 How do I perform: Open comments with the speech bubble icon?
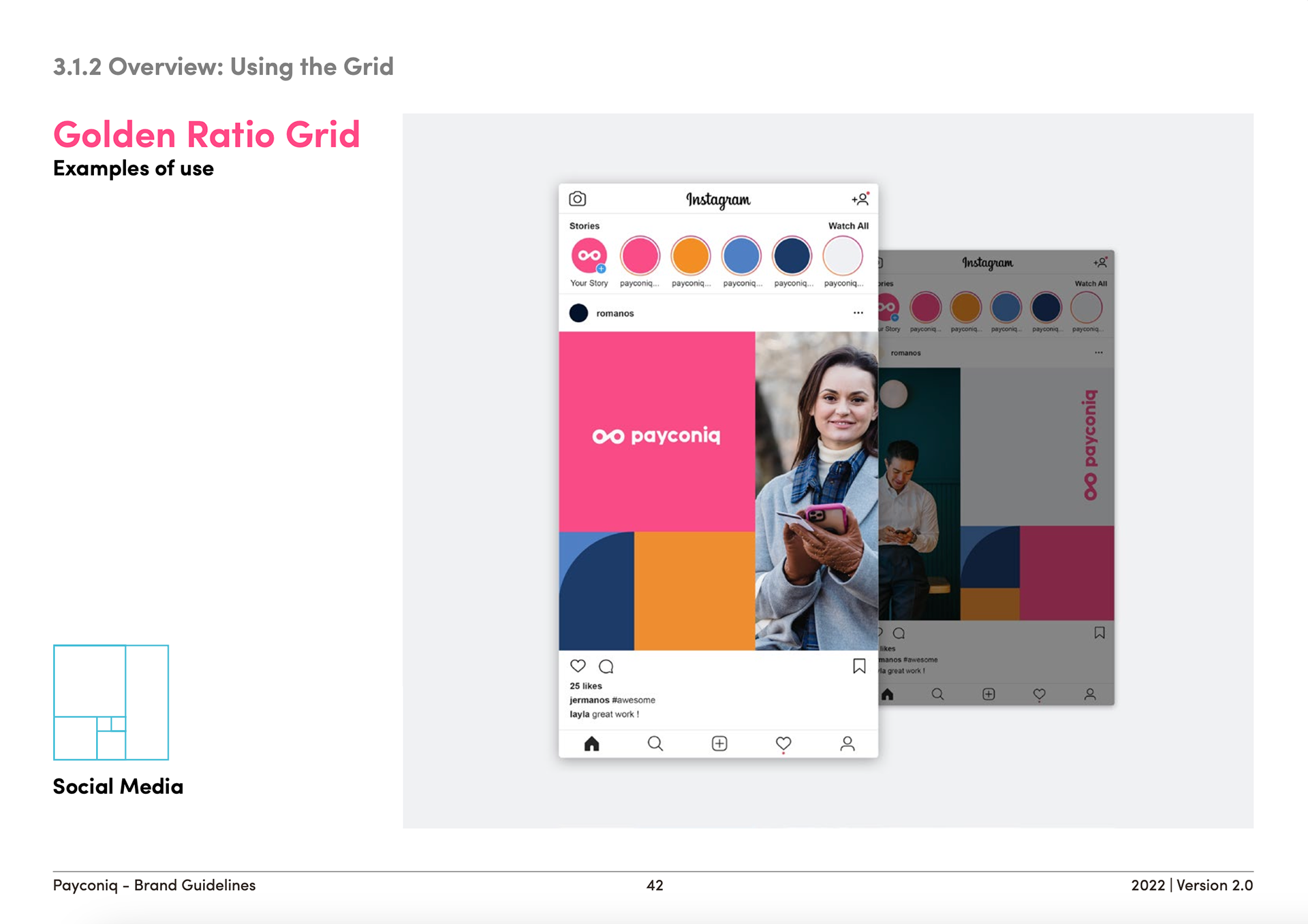click(606, 666)
